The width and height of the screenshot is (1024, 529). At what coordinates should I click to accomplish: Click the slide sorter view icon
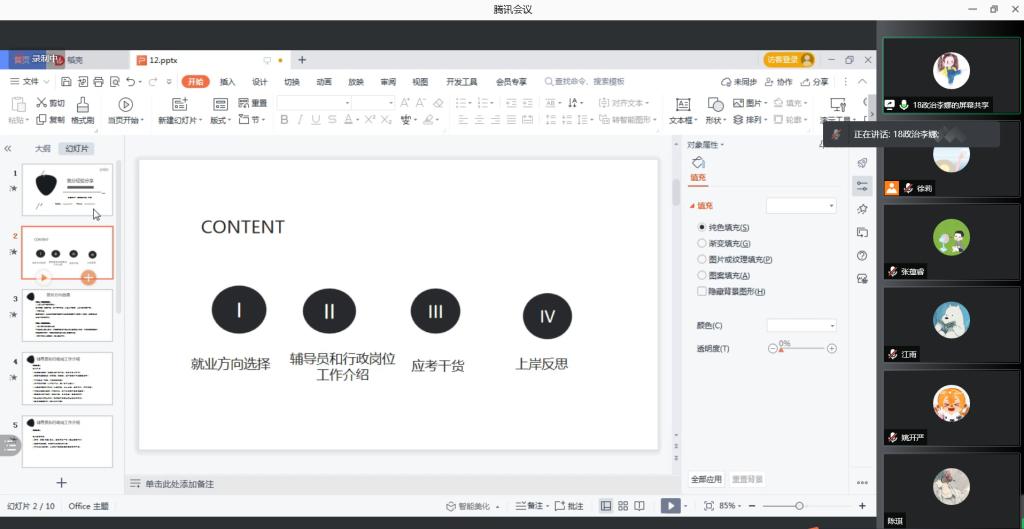tap(623, 506)
